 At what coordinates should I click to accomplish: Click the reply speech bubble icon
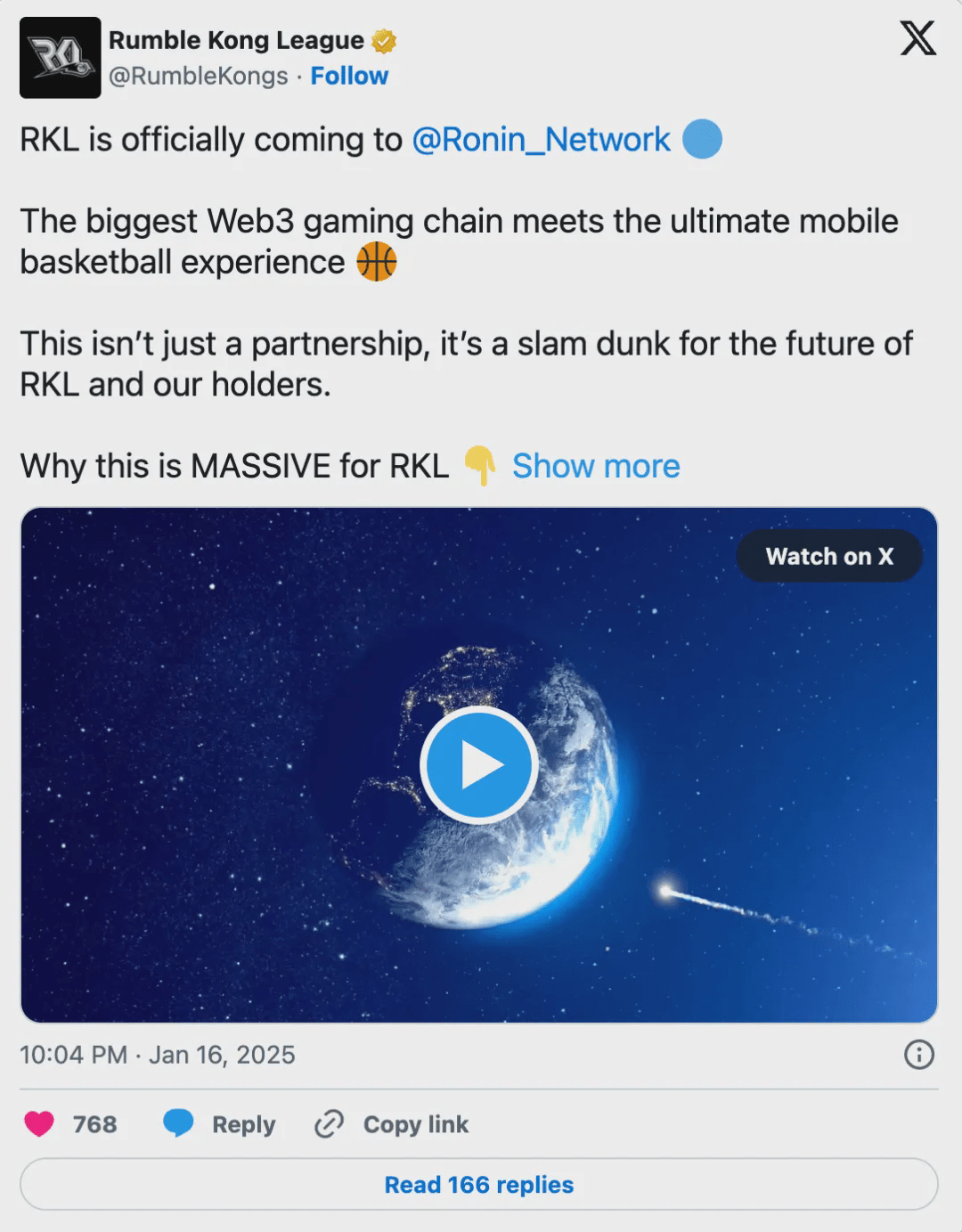point(178,1124)
